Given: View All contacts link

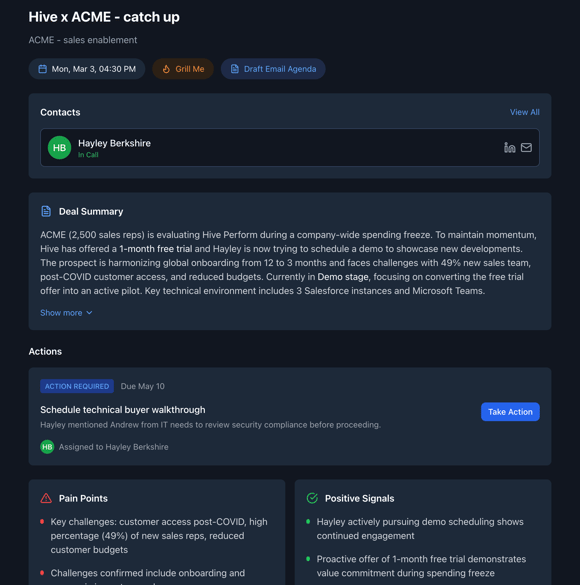Looking at the screenshot, I should point(524,112).
